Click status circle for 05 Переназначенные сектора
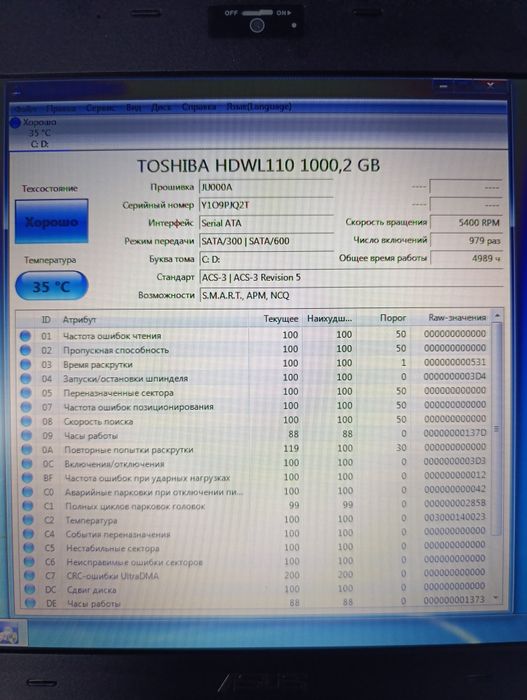 [26, 393]
